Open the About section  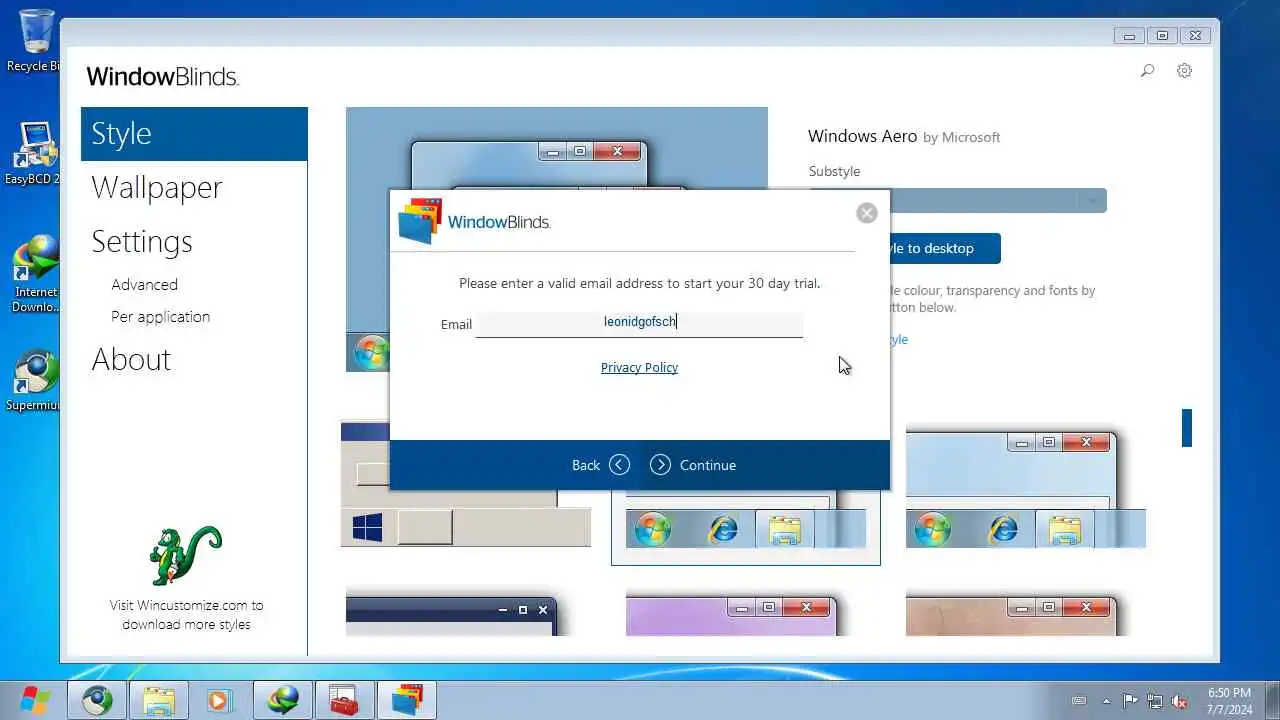coord(132,360)
